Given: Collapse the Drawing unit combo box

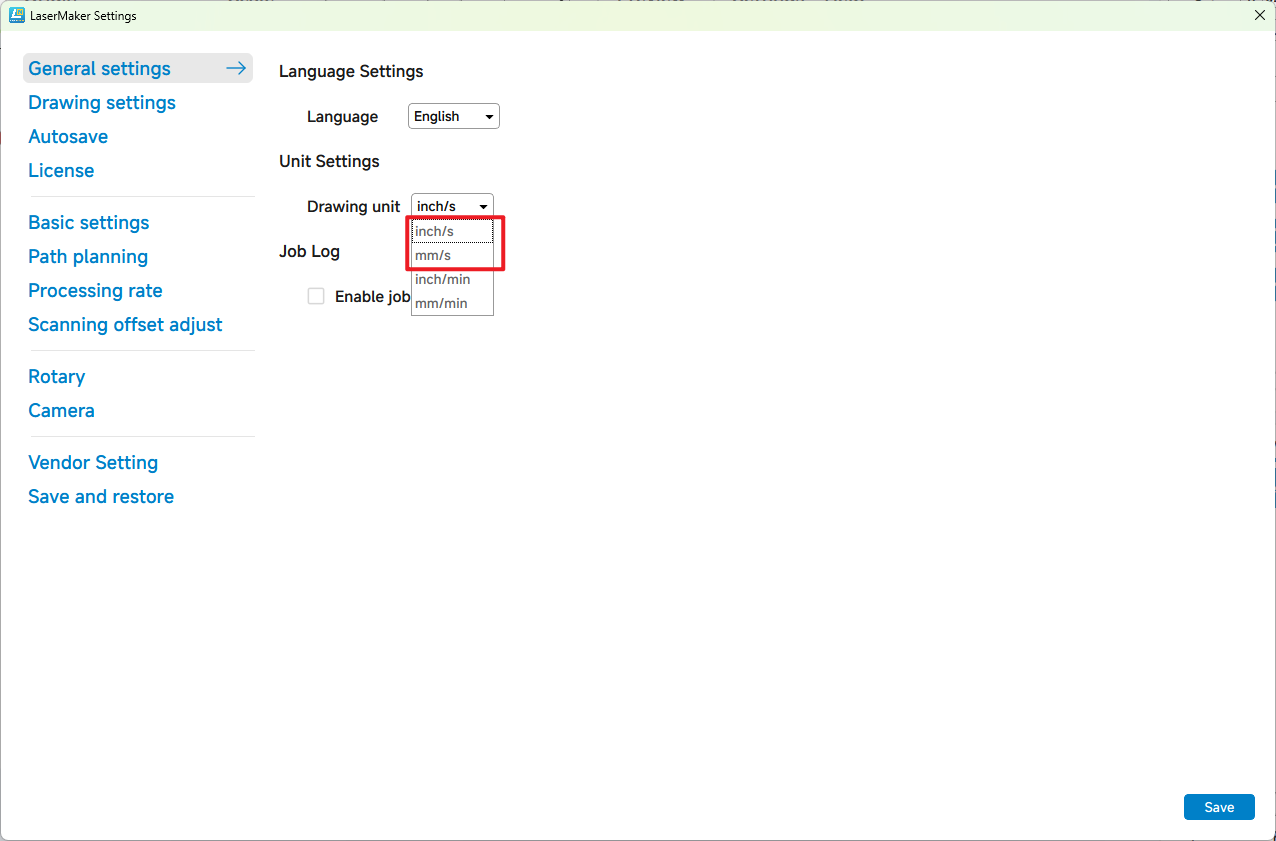Looking at the screenshot, I should pyautogui.click(x=452, y=206).
